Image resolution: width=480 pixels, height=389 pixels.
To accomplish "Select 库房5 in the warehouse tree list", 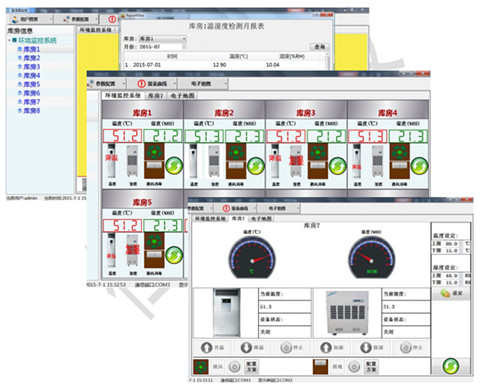I will click(31, 84).
